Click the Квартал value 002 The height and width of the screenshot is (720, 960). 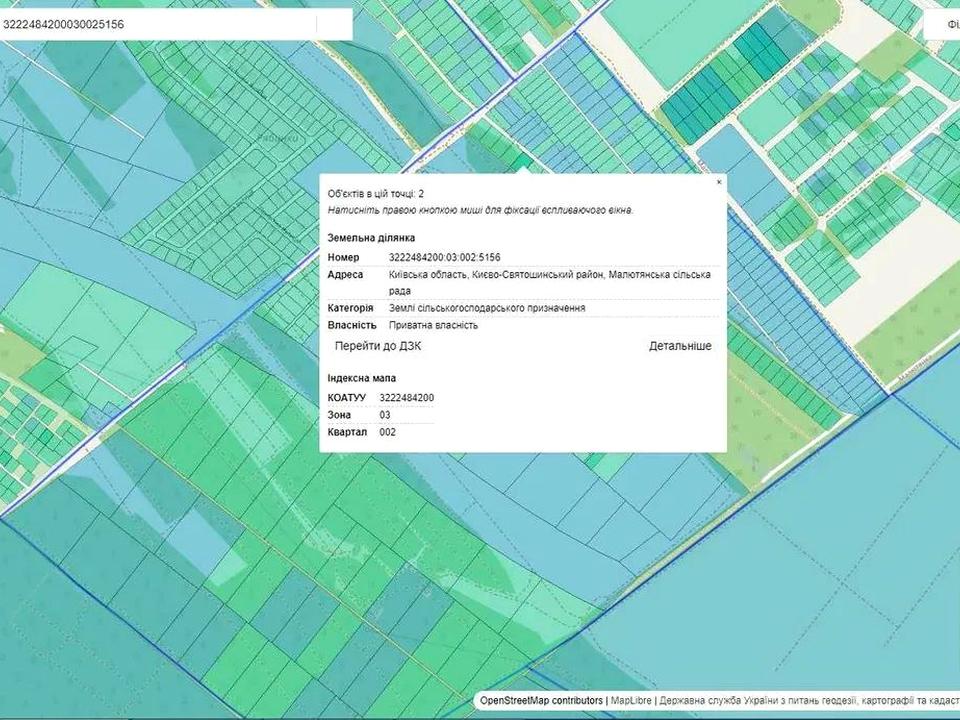tap(389, 432)
